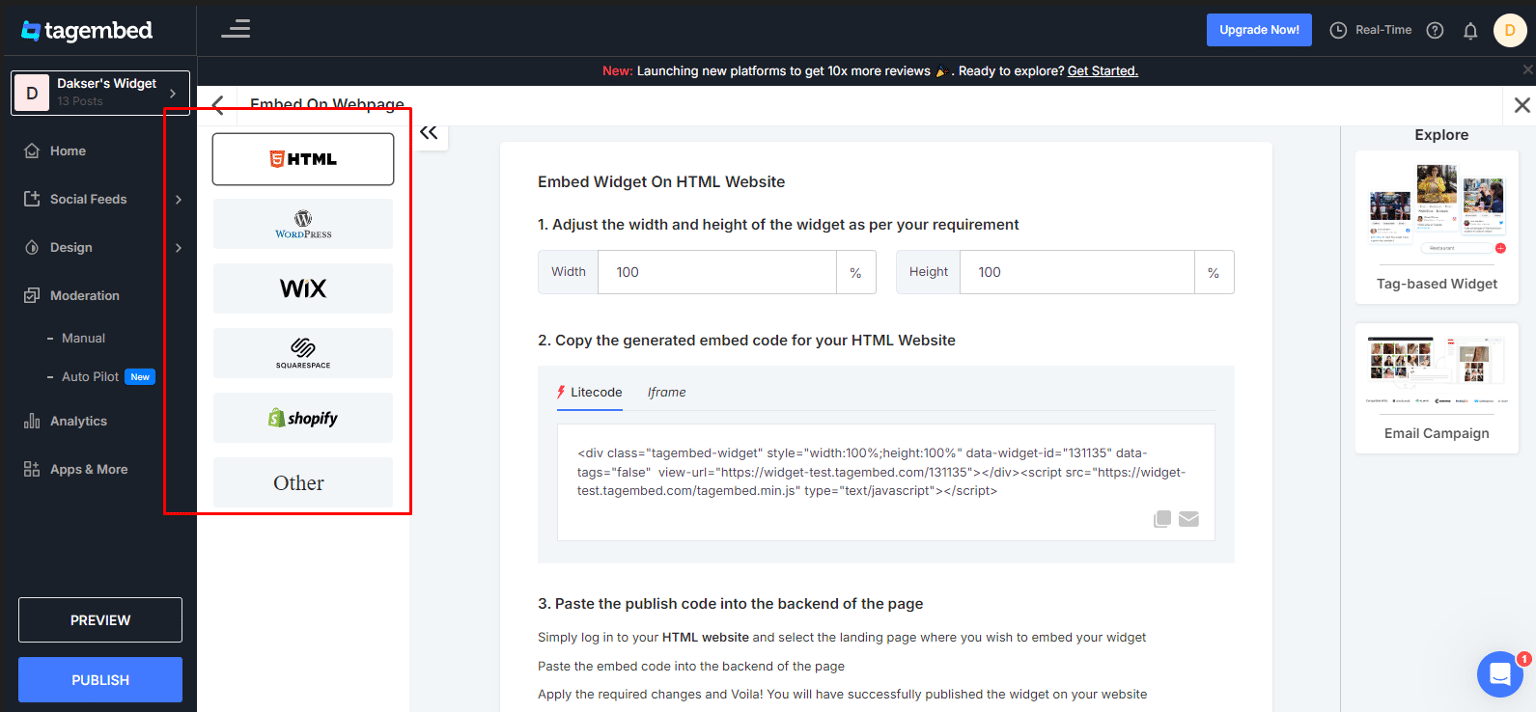This screenshot has width=1536, height=712.
Task: Click the widget Width input field
Action: [716, 271]
